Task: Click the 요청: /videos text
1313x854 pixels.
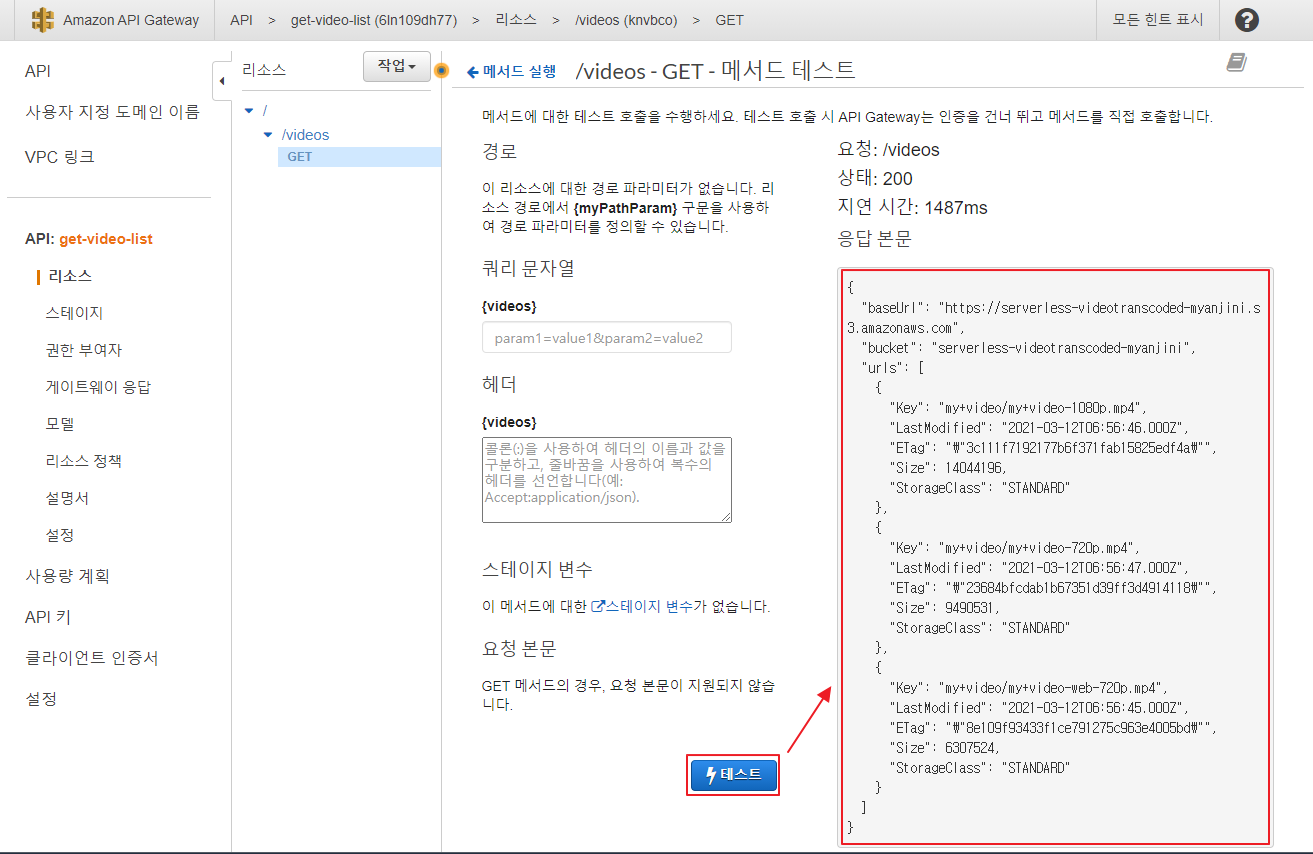Action: click(x=888, y=150)
